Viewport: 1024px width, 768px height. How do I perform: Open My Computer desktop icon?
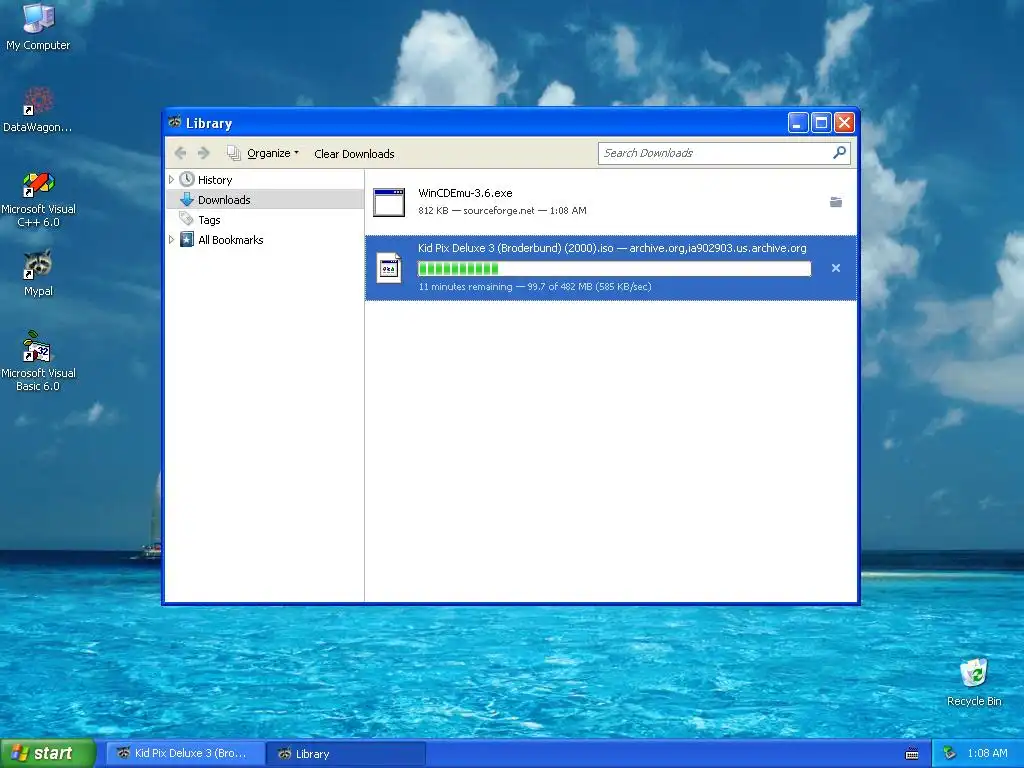[38, 27]
